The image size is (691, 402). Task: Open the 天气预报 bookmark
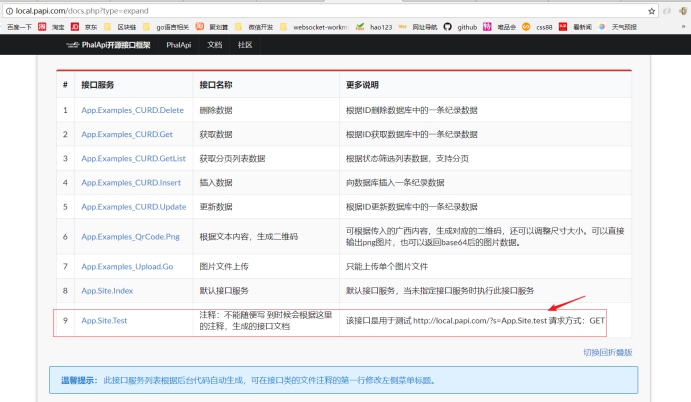click(x=617, y=27)
